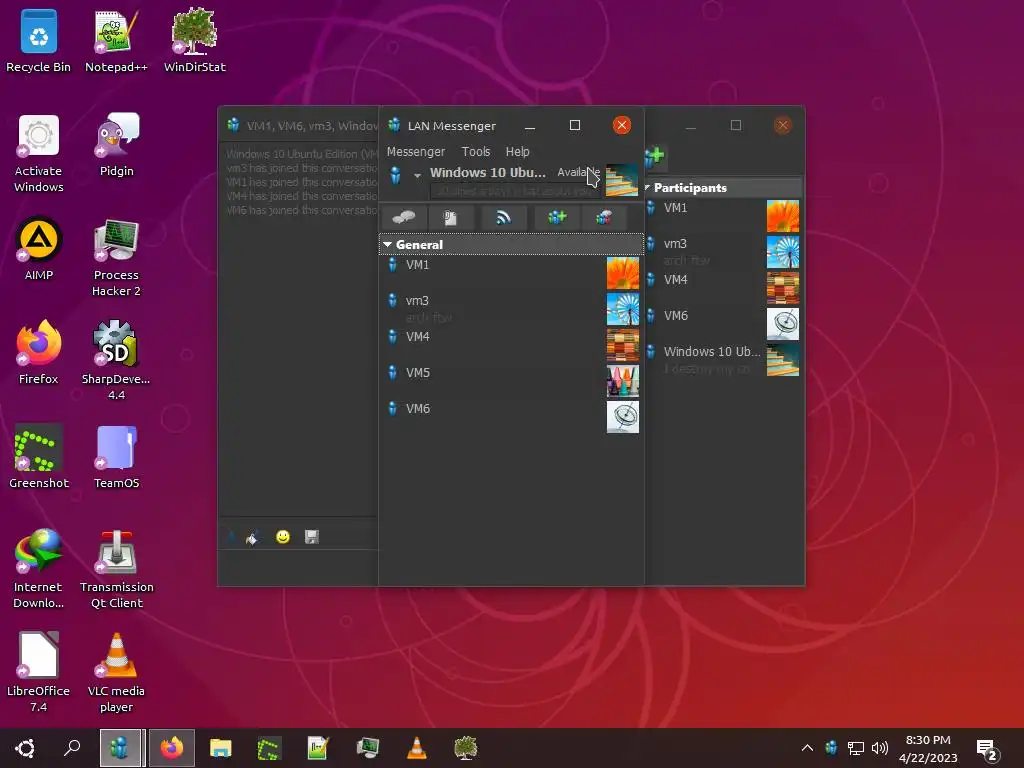Open the LibreOffice 7.4 desktop shortcut
This screenshot has width=1024, height=768.
pos(39,673)
